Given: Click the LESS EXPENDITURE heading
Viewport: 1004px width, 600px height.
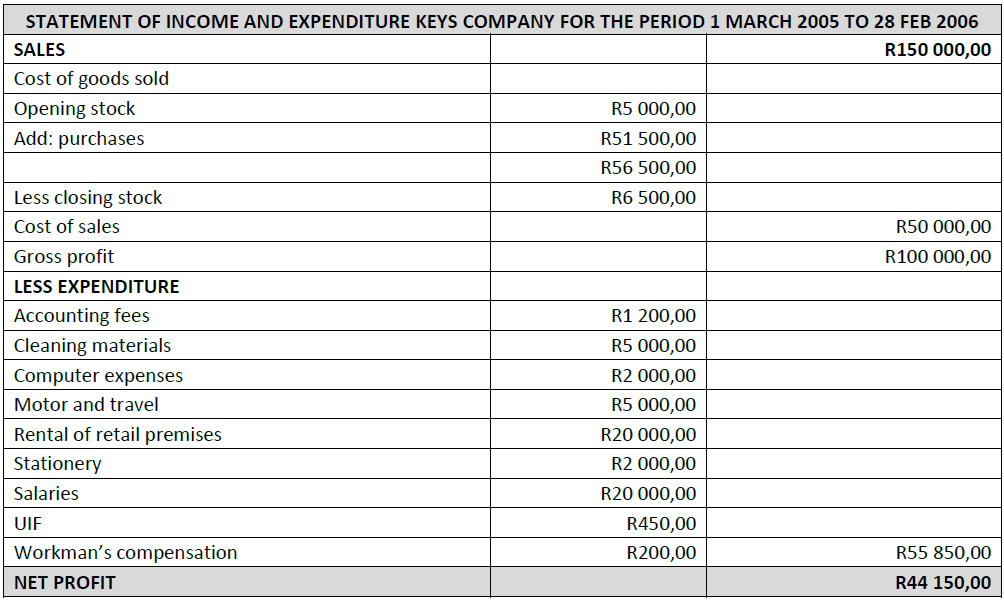Looking at the screenshot, I should point(97,287).
